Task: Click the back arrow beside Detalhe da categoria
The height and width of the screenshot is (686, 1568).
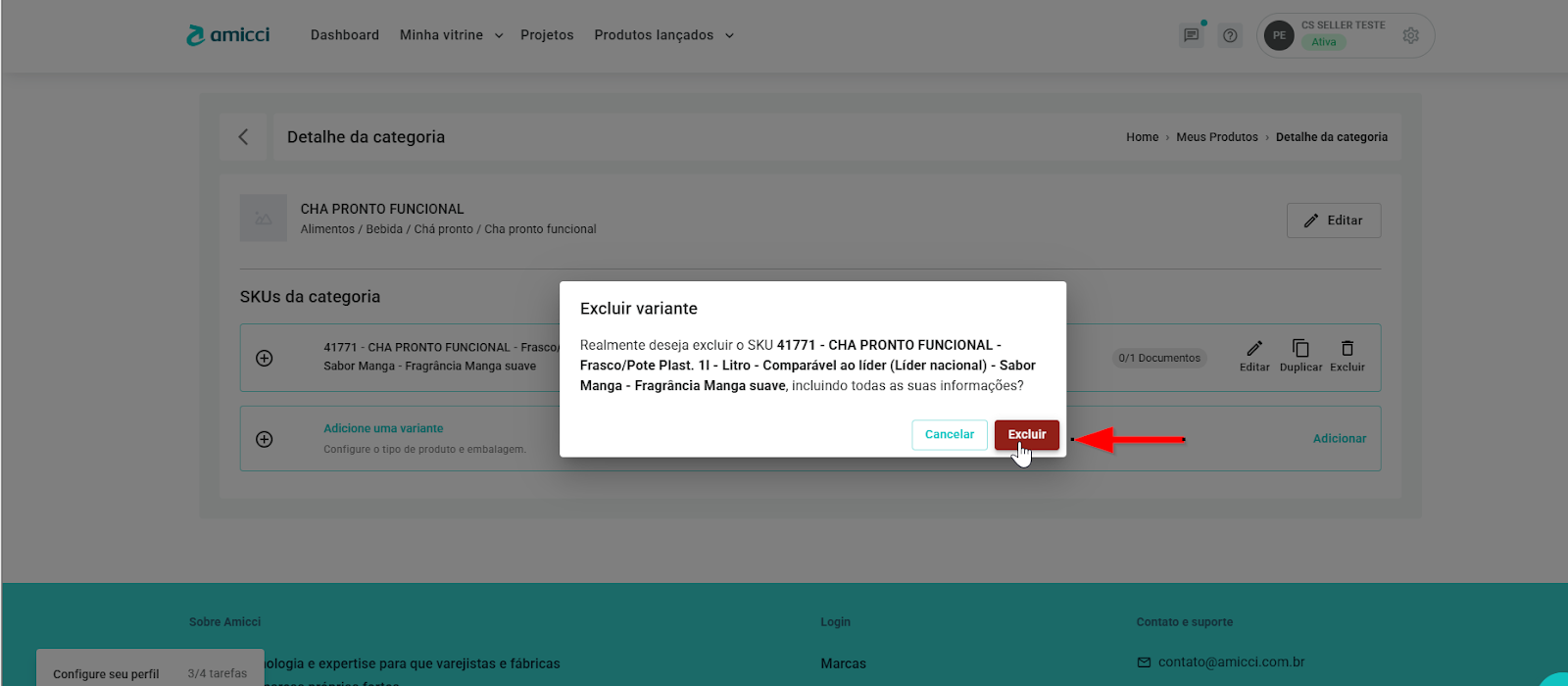Action: click(x=243, y=137)
